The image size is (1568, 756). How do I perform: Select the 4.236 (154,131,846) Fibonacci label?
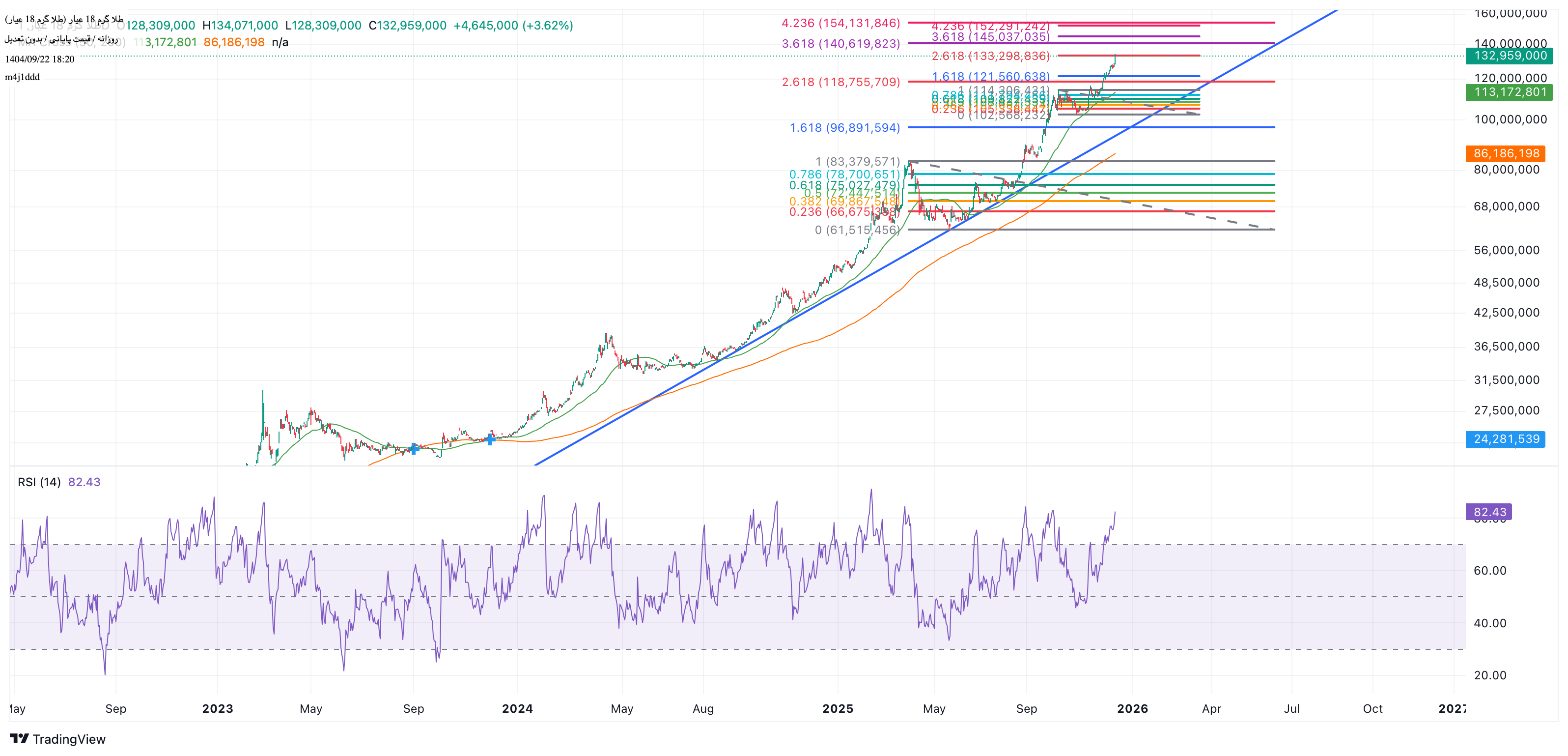(x=840, y=23)
